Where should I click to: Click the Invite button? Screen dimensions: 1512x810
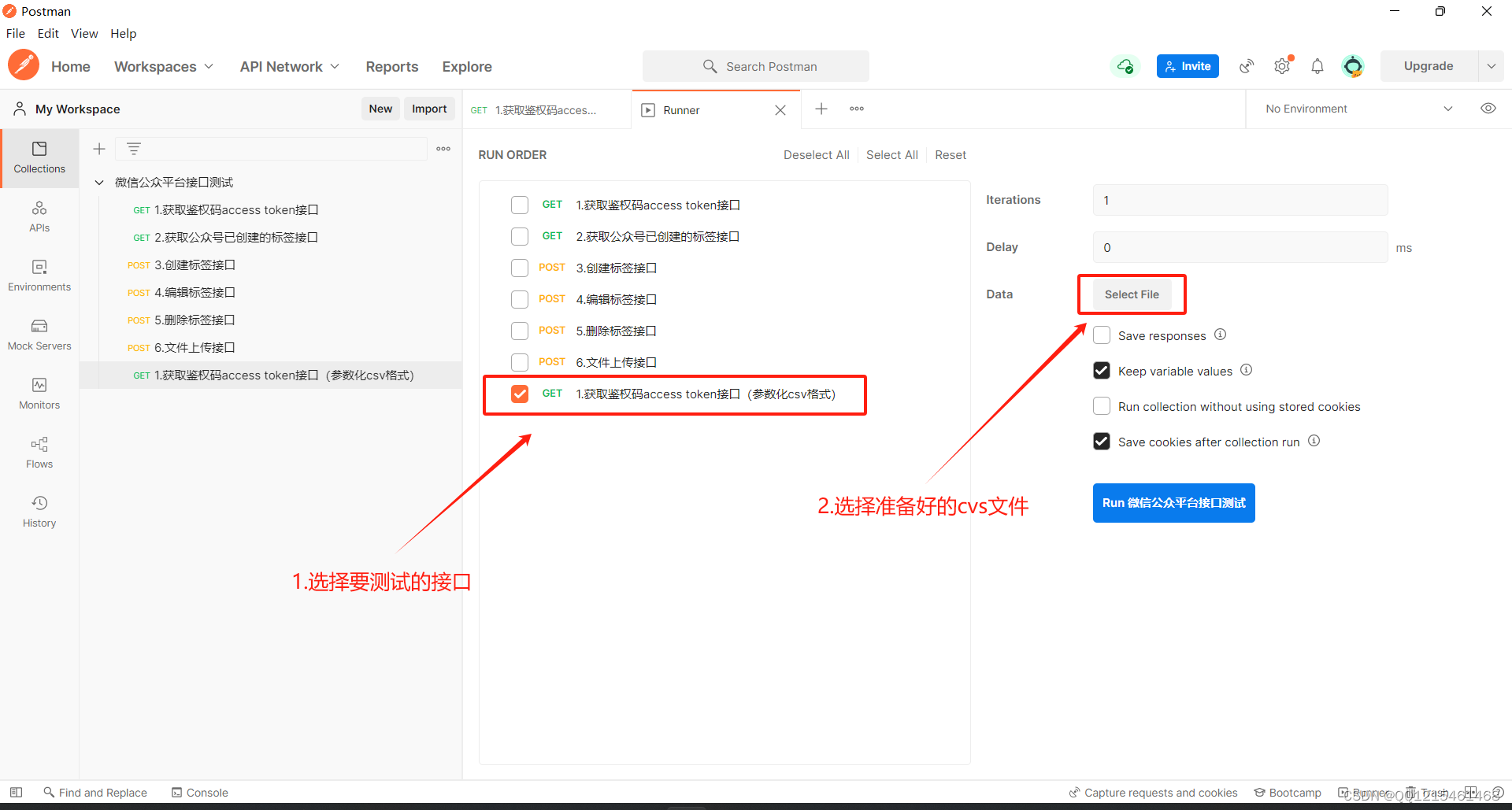pos(1188,66)
